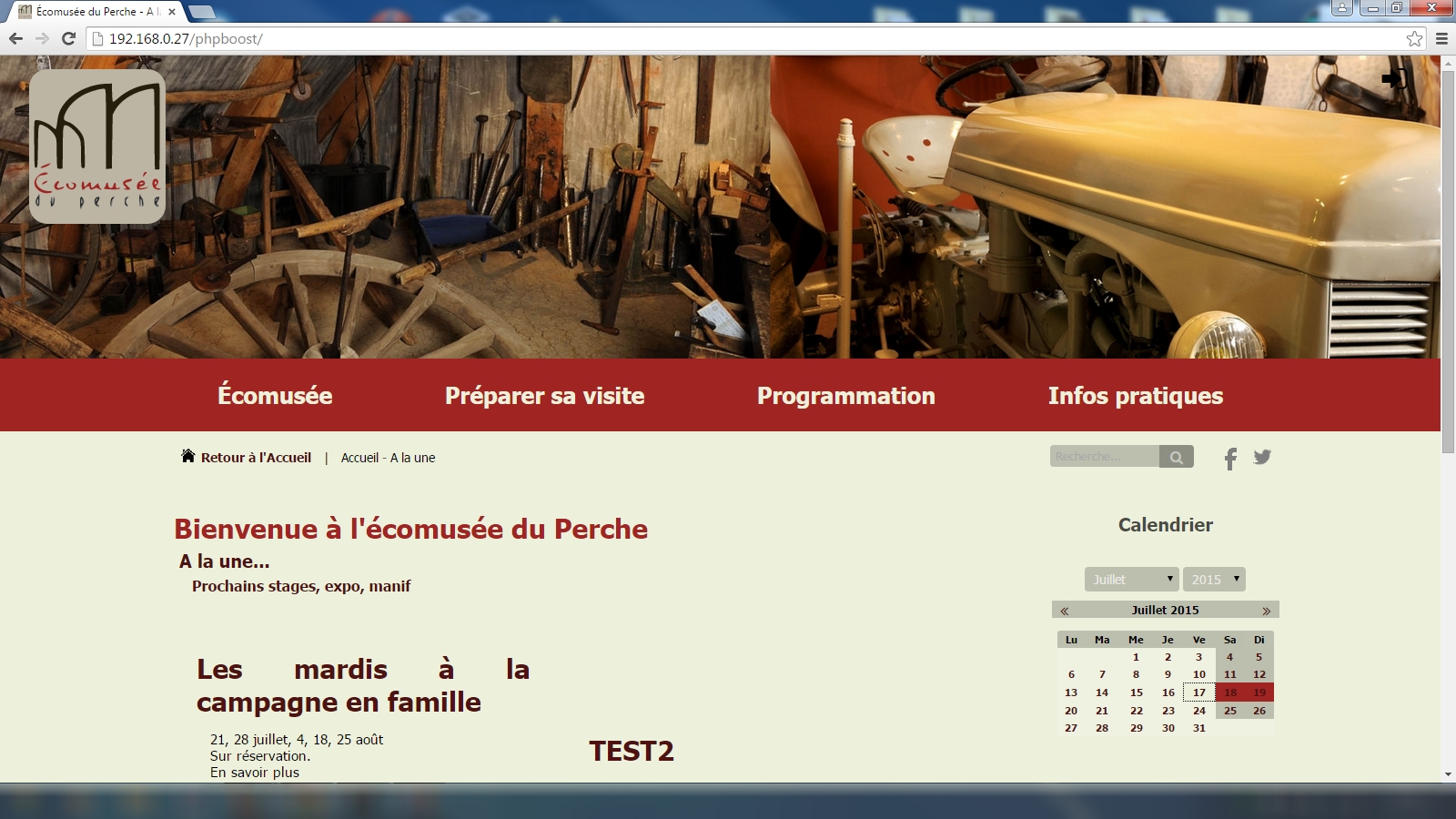Open the Chrome menu button
This screenshot has height=819, width=1456.
coord(1441,38)
